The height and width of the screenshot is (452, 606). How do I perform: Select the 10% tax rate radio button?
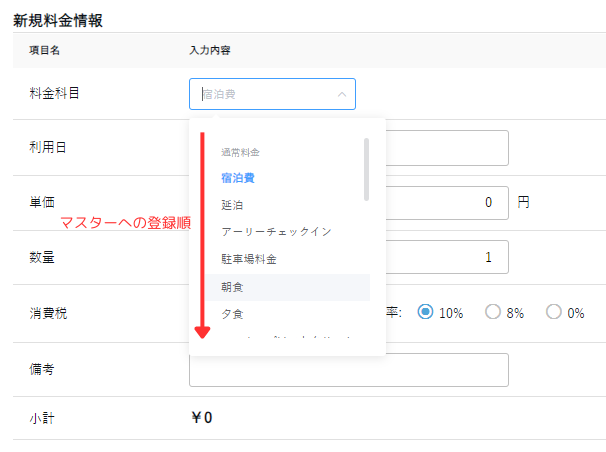(426, 312)
